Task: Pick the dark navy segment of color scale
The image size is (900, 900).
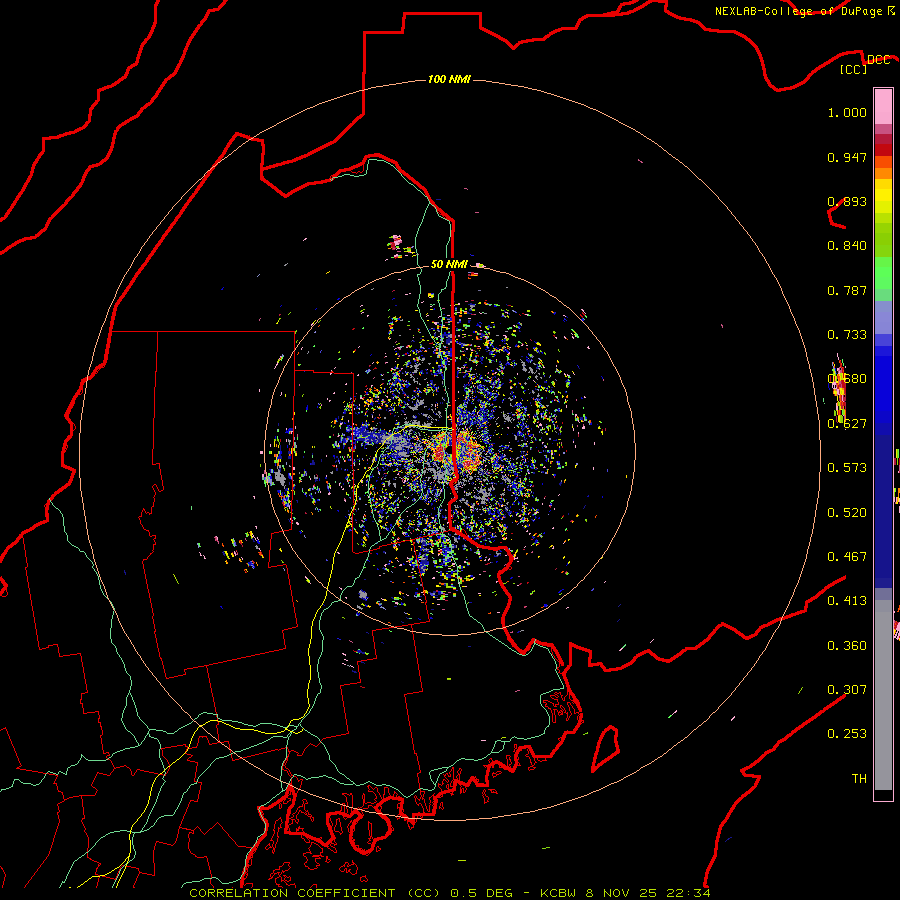Action: coord(883,511)
